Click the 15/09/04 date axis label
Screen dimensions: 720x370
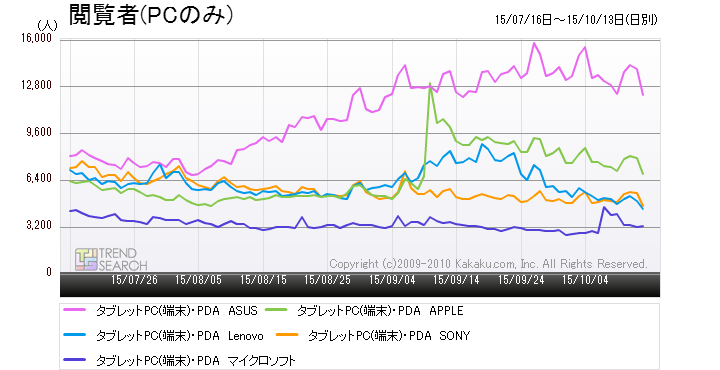coord(392,280)
